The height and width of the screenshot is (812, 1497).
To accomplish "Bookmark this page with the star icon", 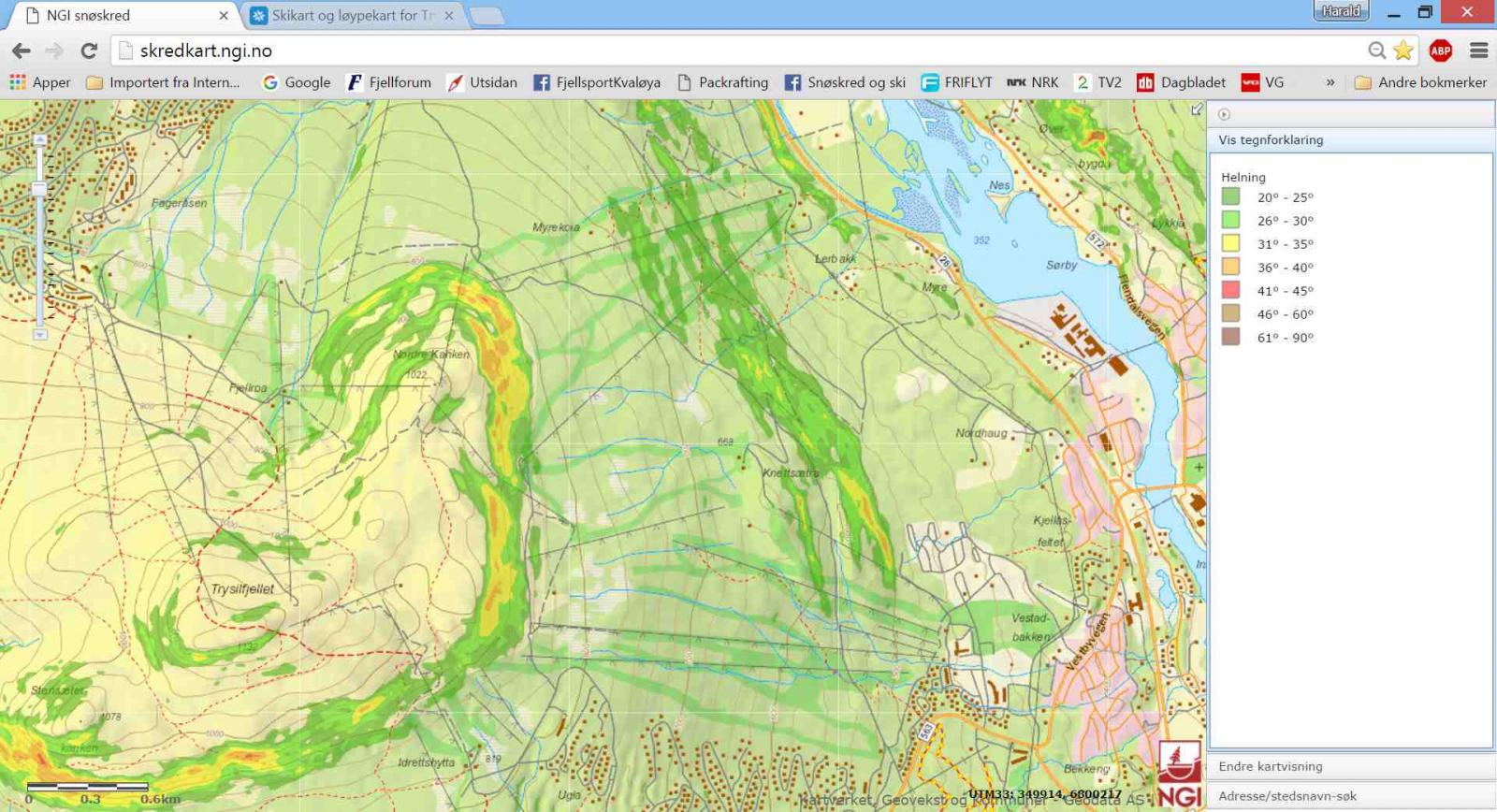I will point(1403,51).
